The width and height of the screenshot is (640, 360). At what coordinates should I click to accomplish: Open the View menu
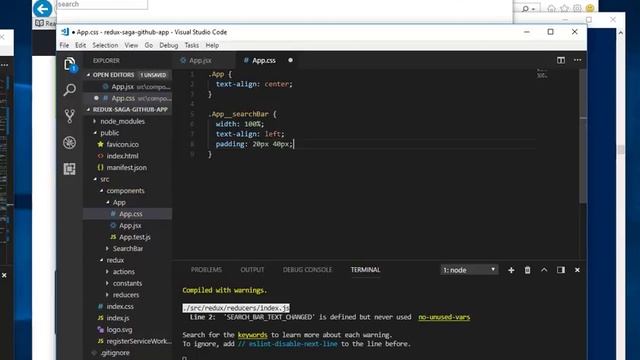click(131, 45)
